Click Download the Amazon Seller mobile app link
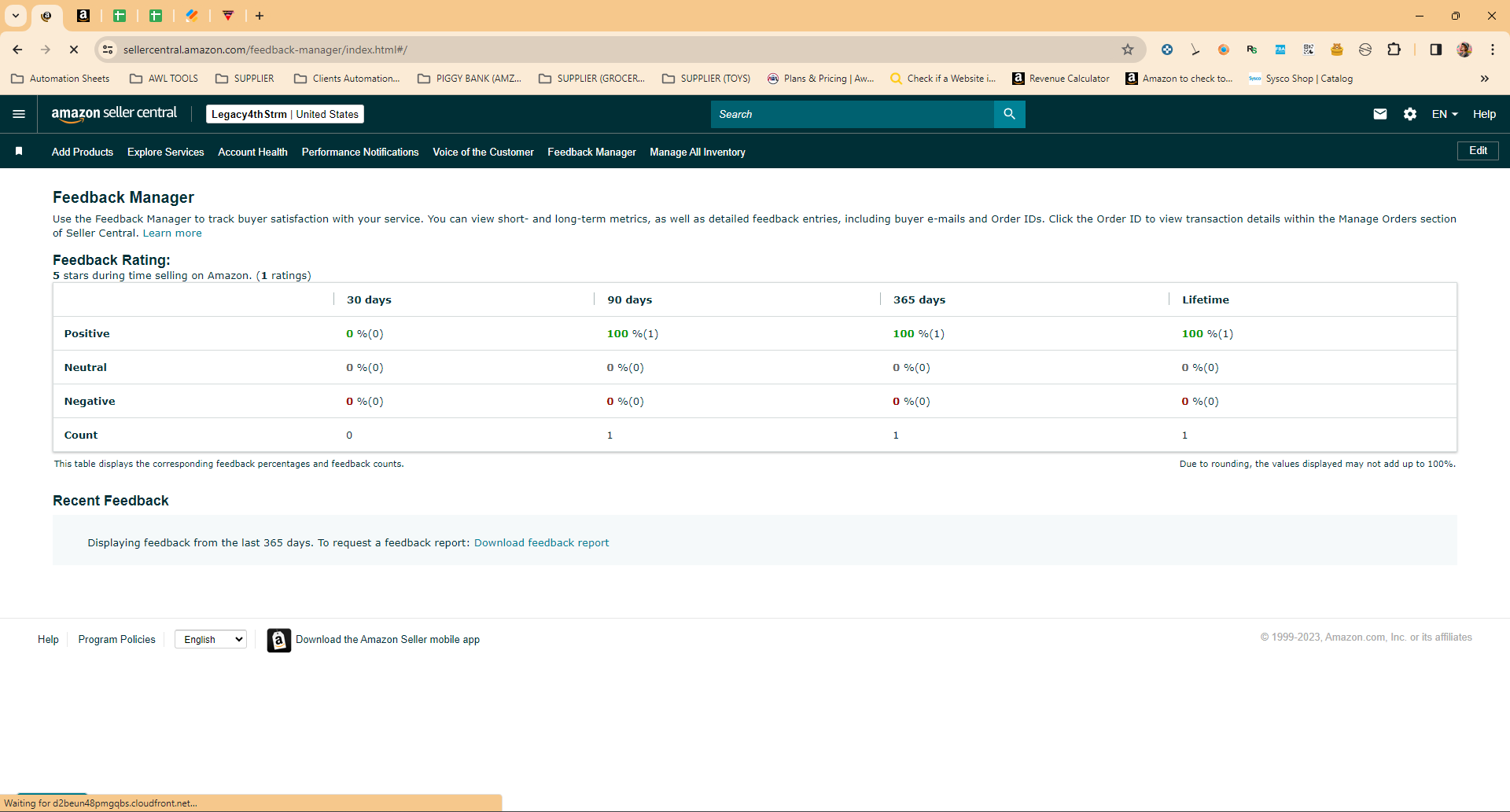The height and width of the screenshot is (812, 1510). click(388, 640)
